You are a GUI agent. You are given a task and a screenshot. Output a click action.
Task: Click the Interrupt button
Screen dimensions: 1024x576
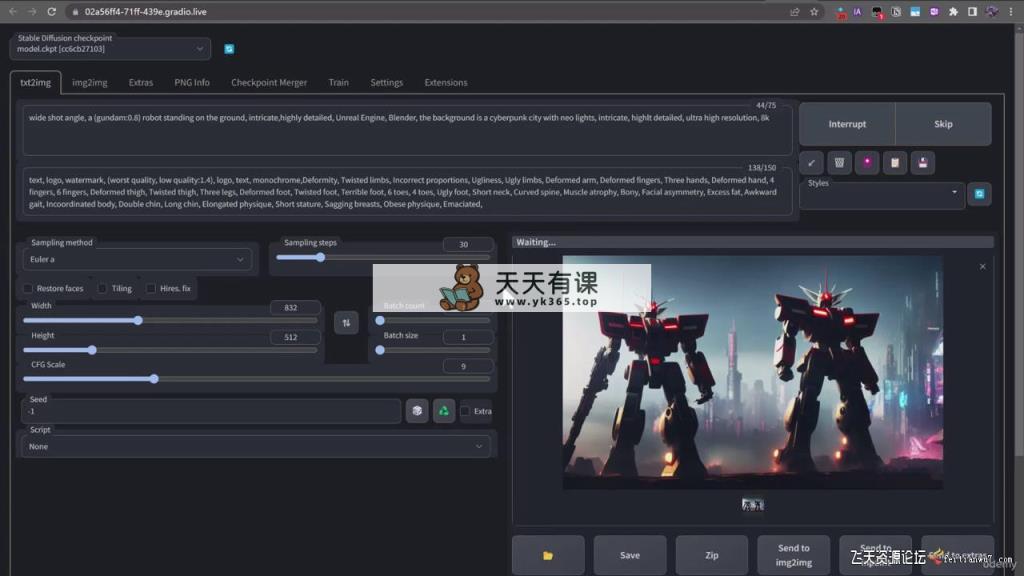coord(847,124)
